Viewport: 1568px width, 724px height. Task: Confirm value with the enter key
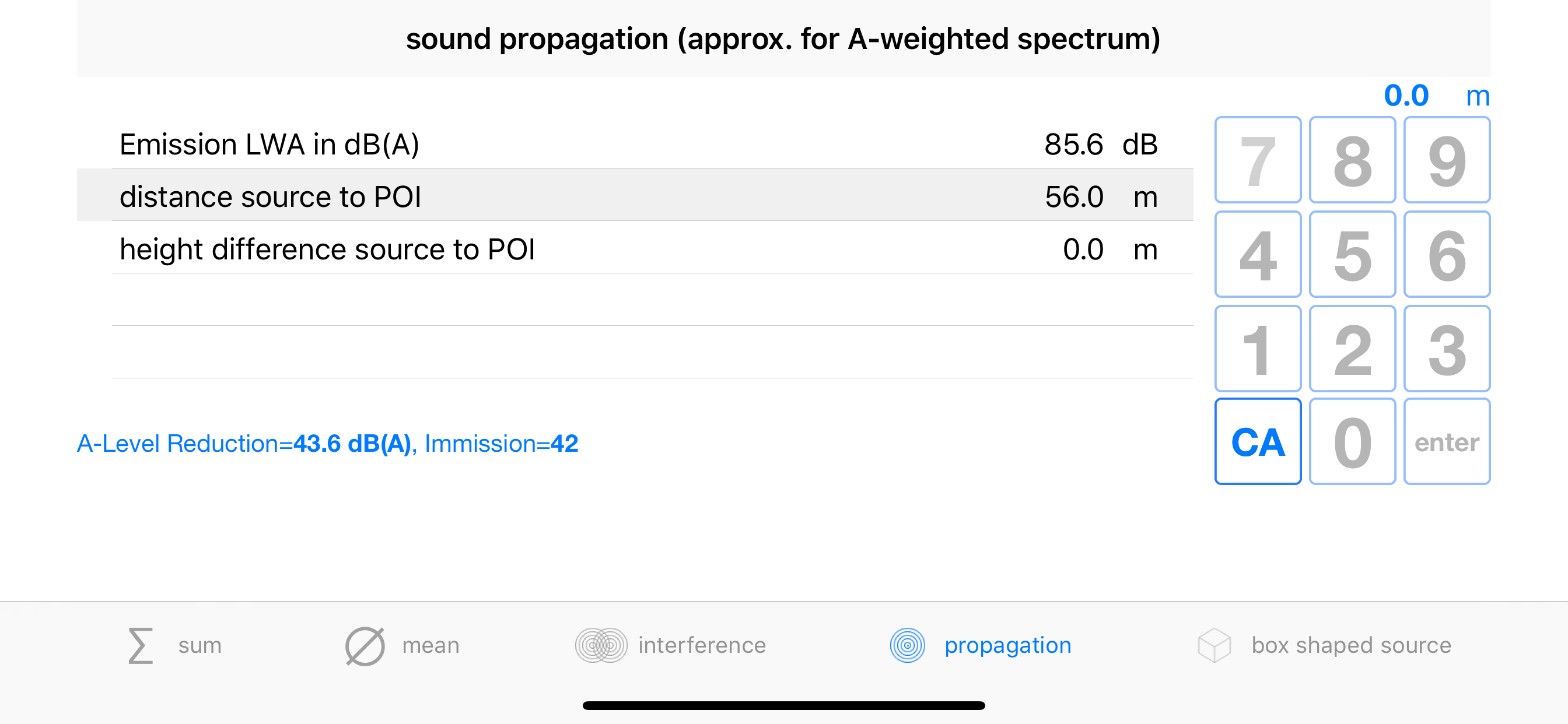[1446, 441]
